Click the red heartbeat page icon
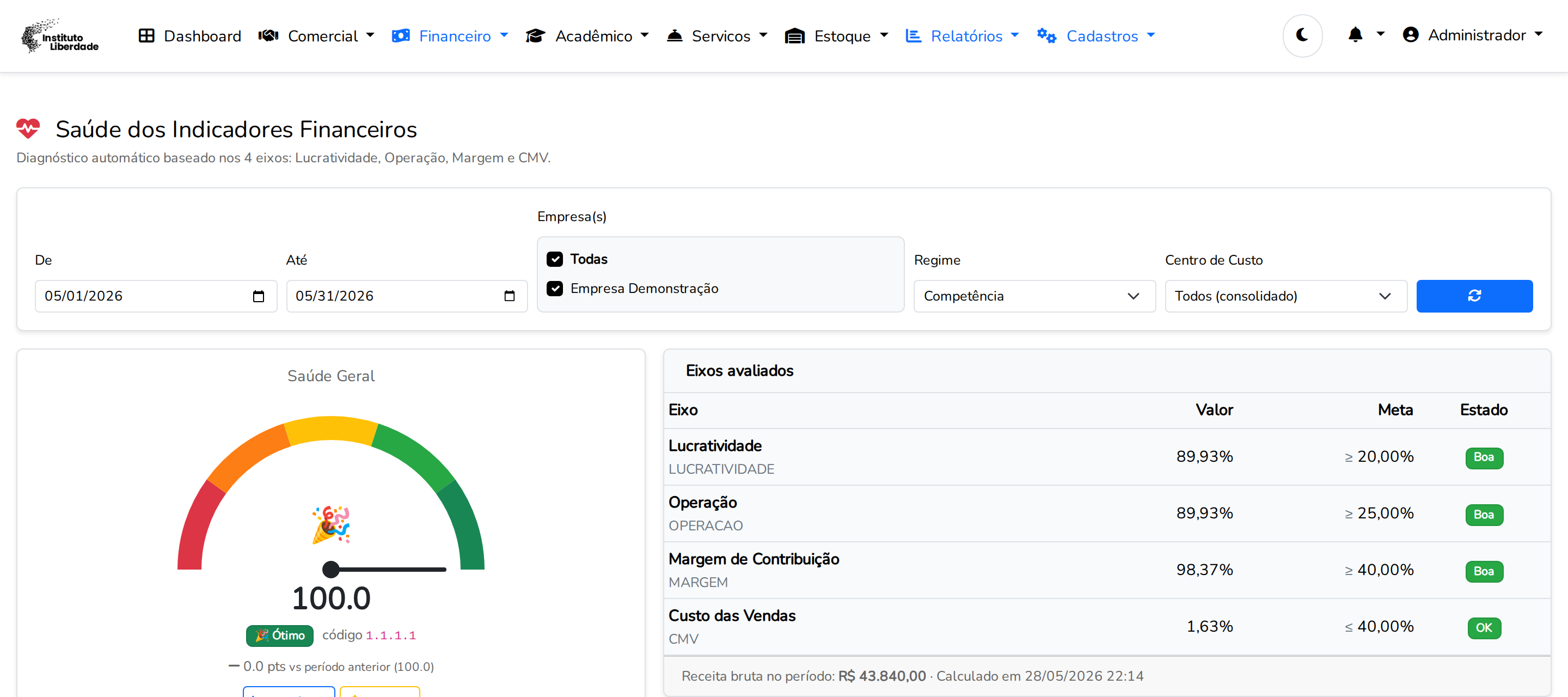The height and width of the screenshot is (697, 1568). click(28, 129)
